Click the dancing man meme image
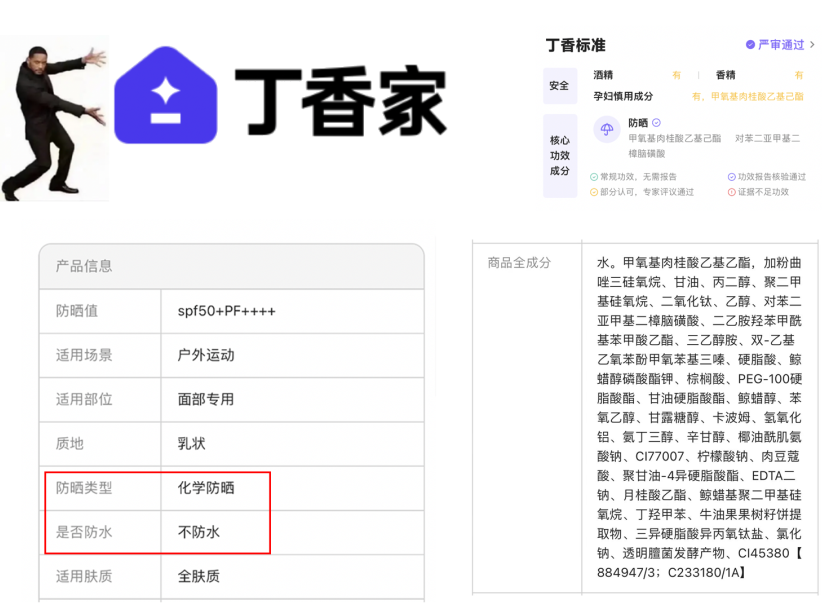Image resolution: width=826 pixels, height=609 pixels. [x=54, y=119]
